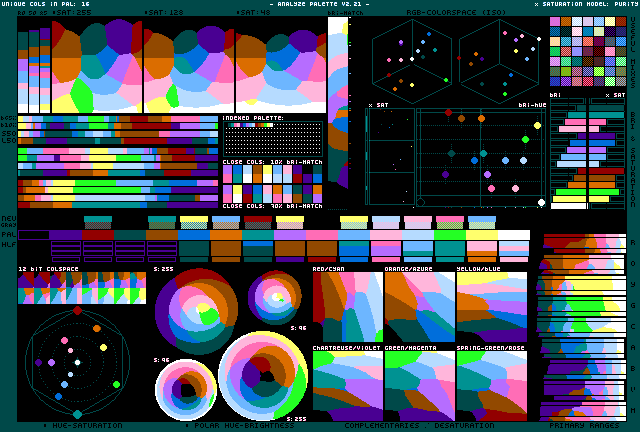
Task: Click the 'M' row in the primary ranges column
Action: 582,411
